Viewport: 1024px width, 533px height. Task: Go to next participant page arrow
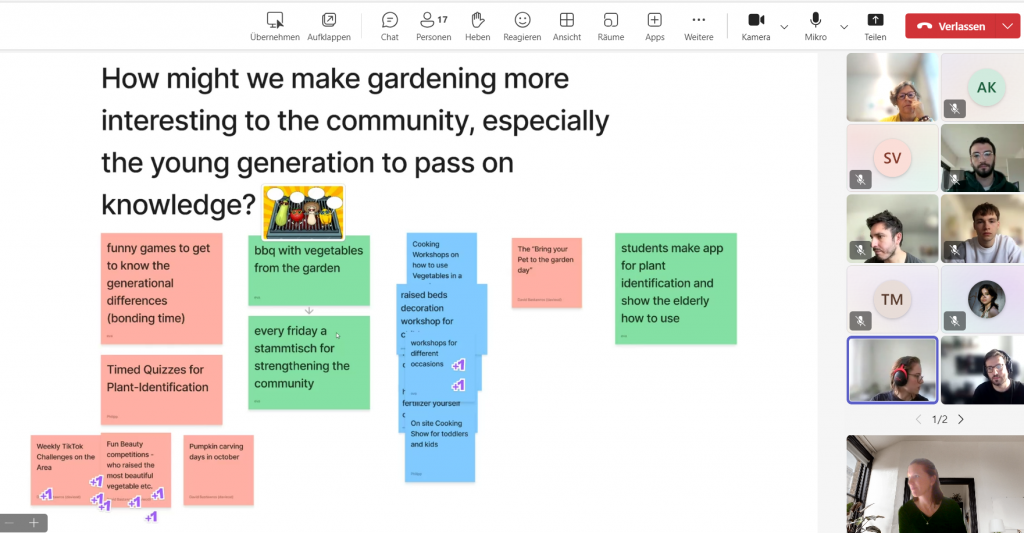(961, 419)
